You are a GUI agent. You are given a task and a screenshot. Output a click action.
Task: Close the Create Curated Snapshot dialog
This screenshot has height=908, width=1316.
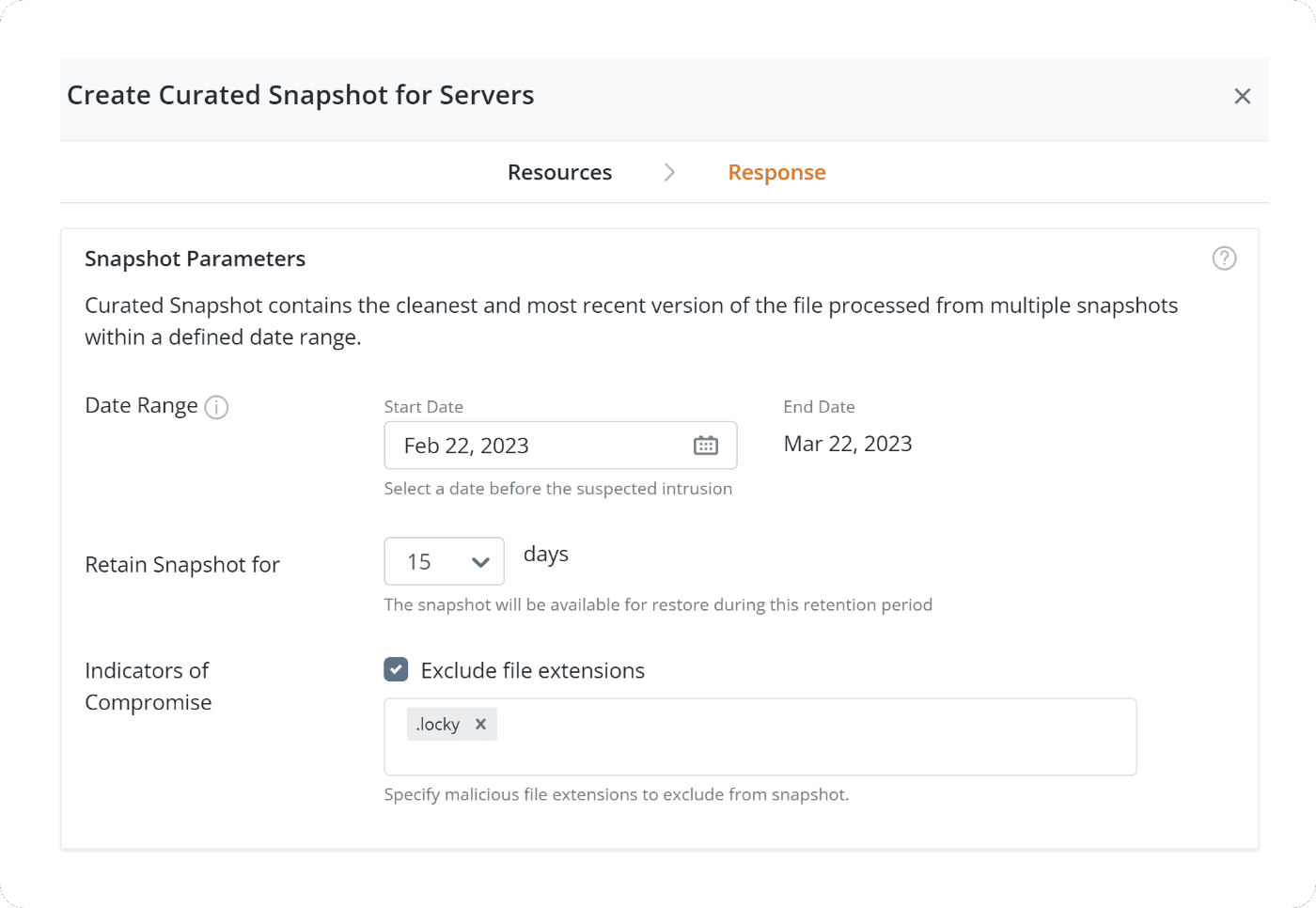(x=1242, y=96)
